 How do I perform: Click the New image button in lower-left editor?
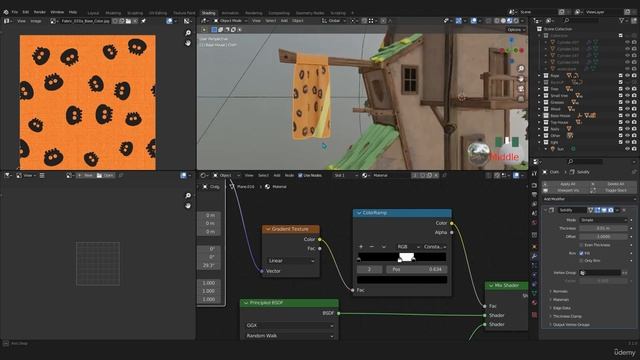[x=85, y=175]
